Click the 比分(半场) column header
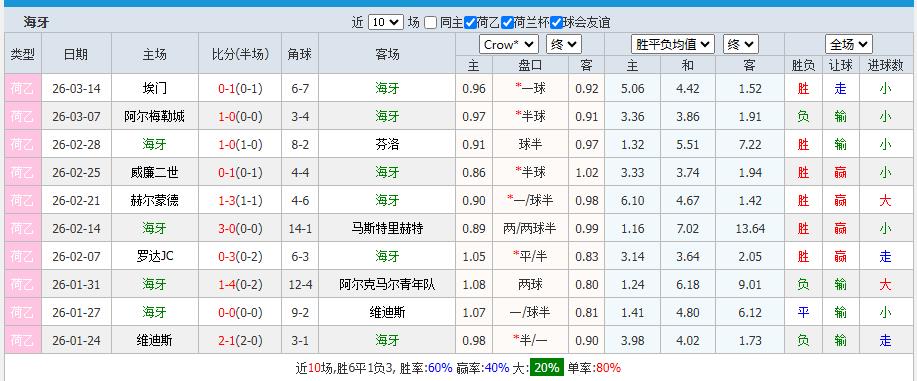Screen dimensions: 917x381 (240, 54)
